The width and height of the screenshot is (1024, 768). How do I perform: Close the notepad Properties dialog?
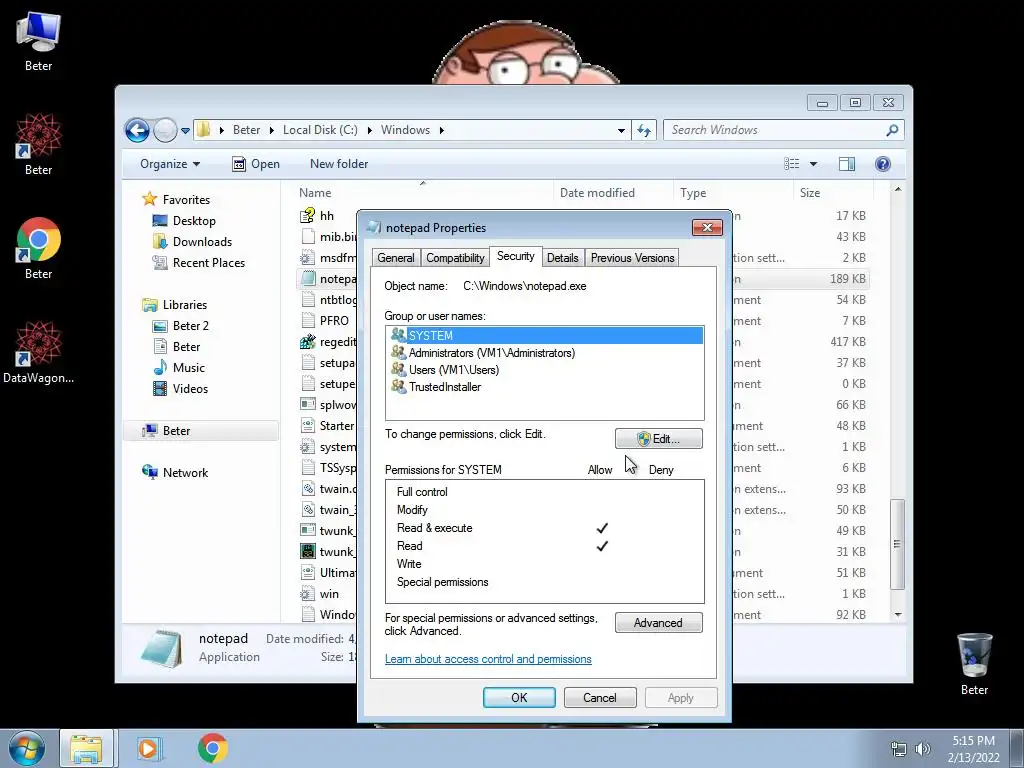coord(707,227)
